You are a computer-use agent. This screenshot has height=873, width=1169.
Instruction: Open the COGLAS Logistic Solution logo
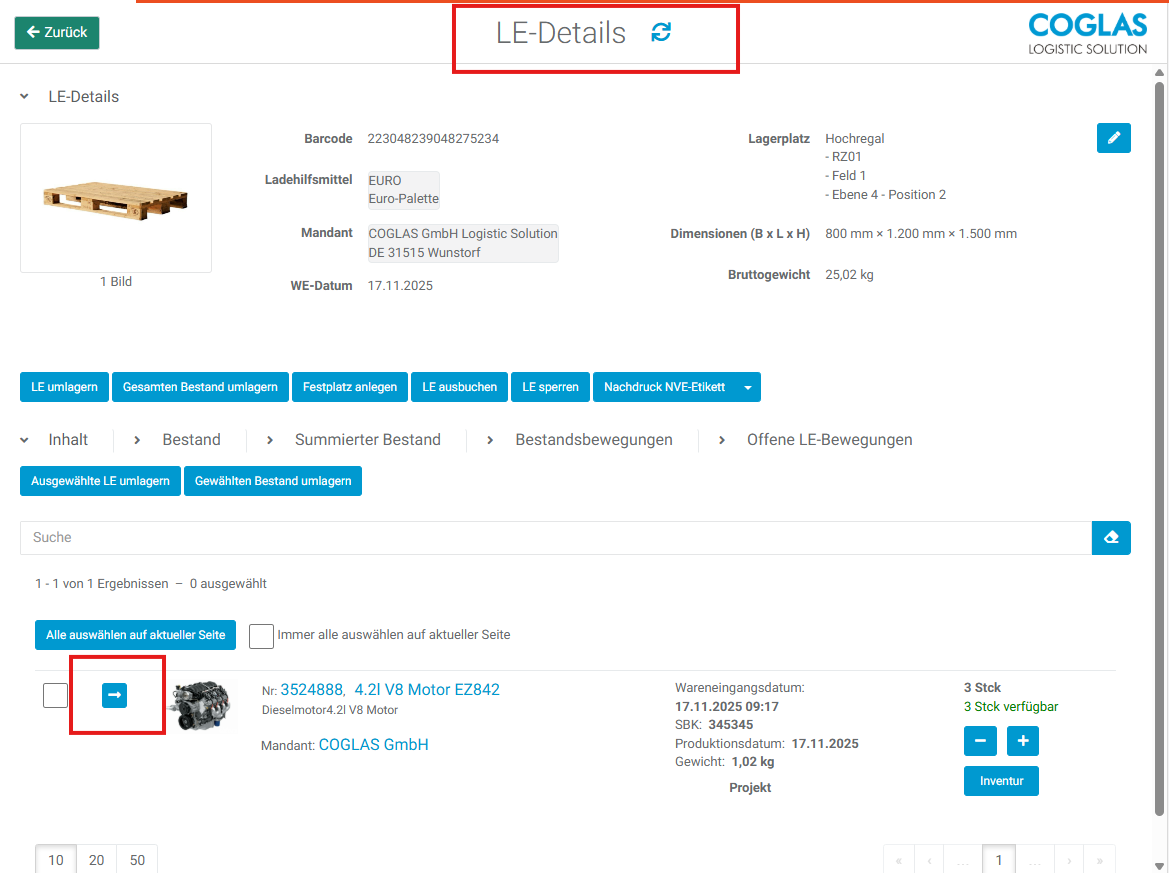1087,34
